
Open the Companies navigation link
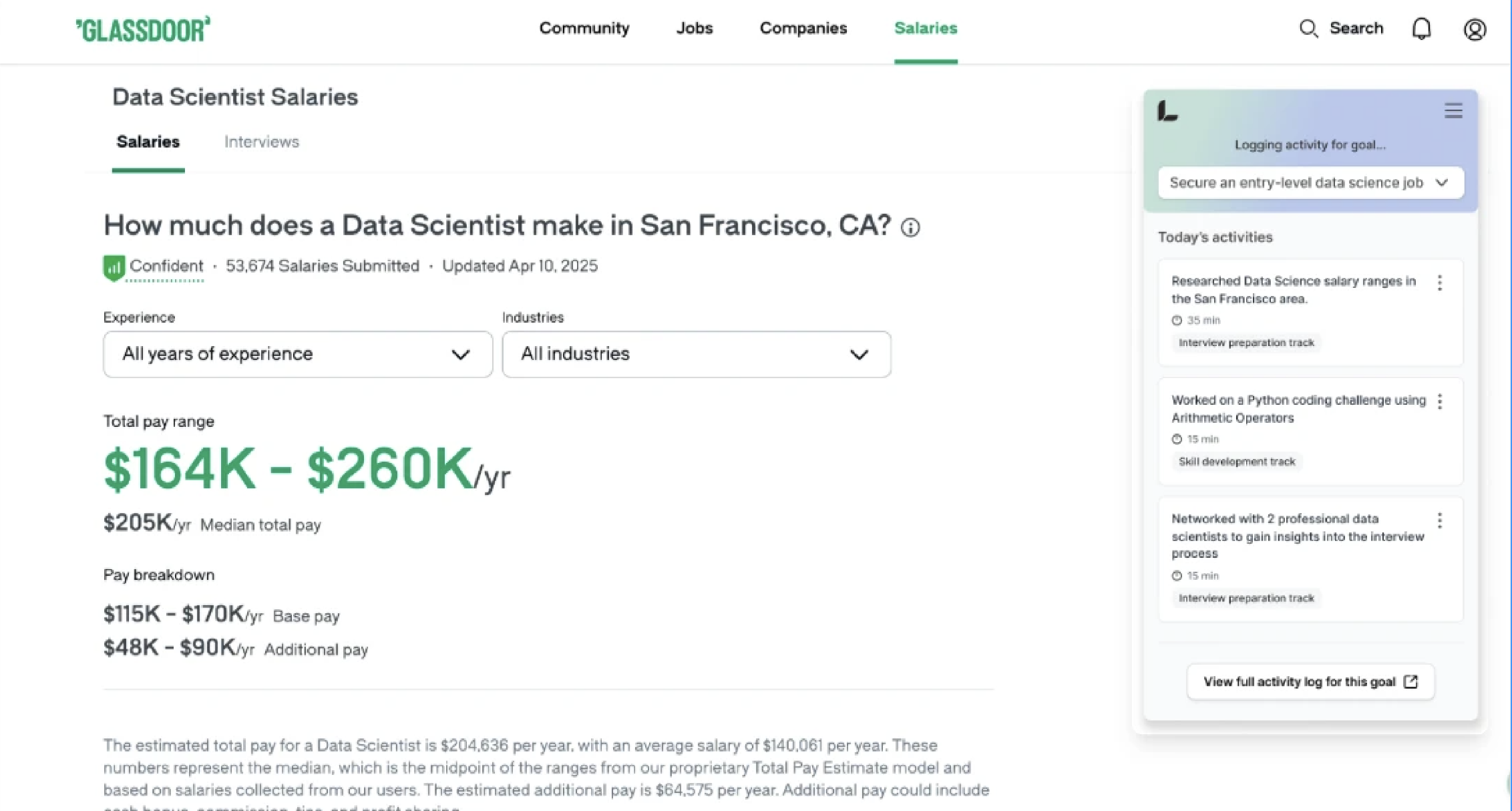click(x=803, y=29)
